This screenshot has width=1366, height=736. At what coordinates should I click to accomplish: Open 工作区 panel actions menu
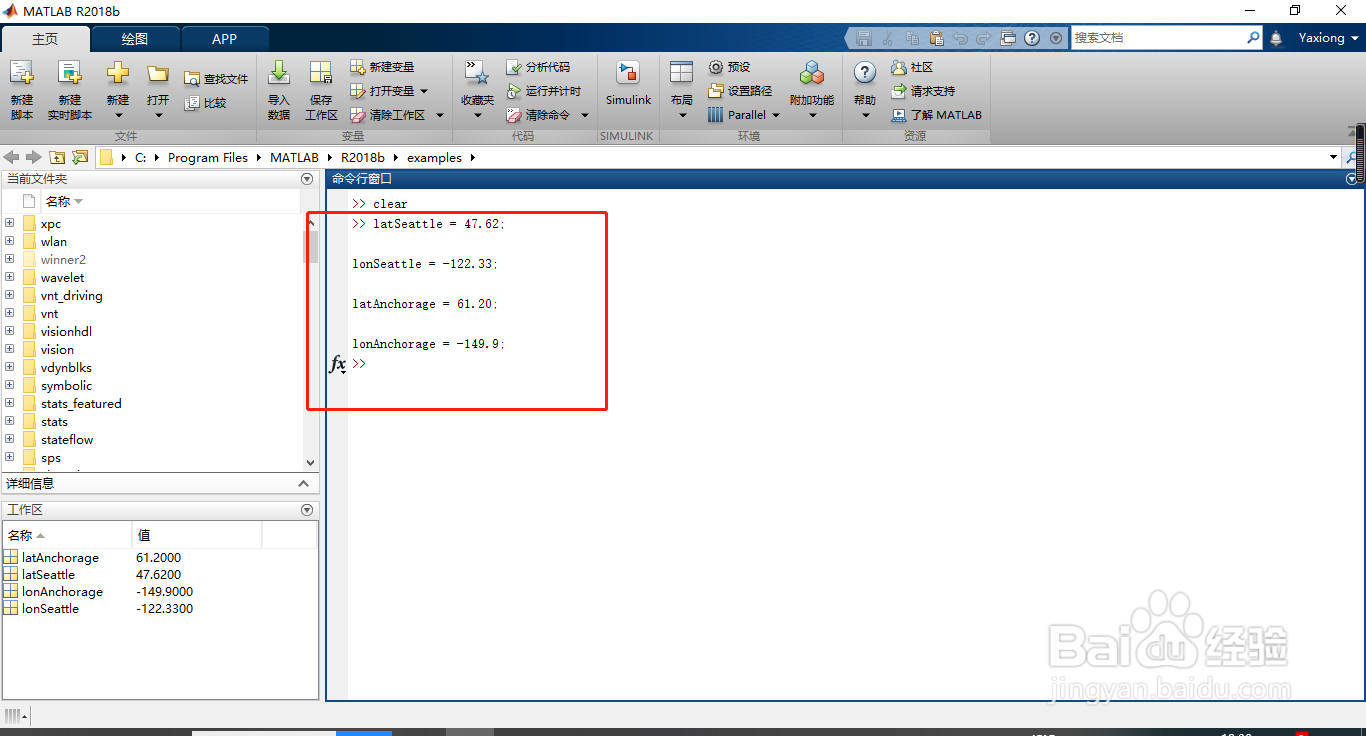click(307, 510)
